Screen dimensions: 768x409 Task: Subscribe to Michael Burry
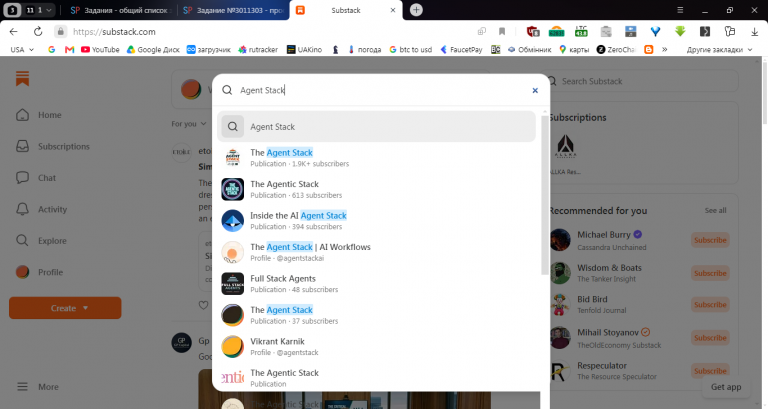click(710, 240)
